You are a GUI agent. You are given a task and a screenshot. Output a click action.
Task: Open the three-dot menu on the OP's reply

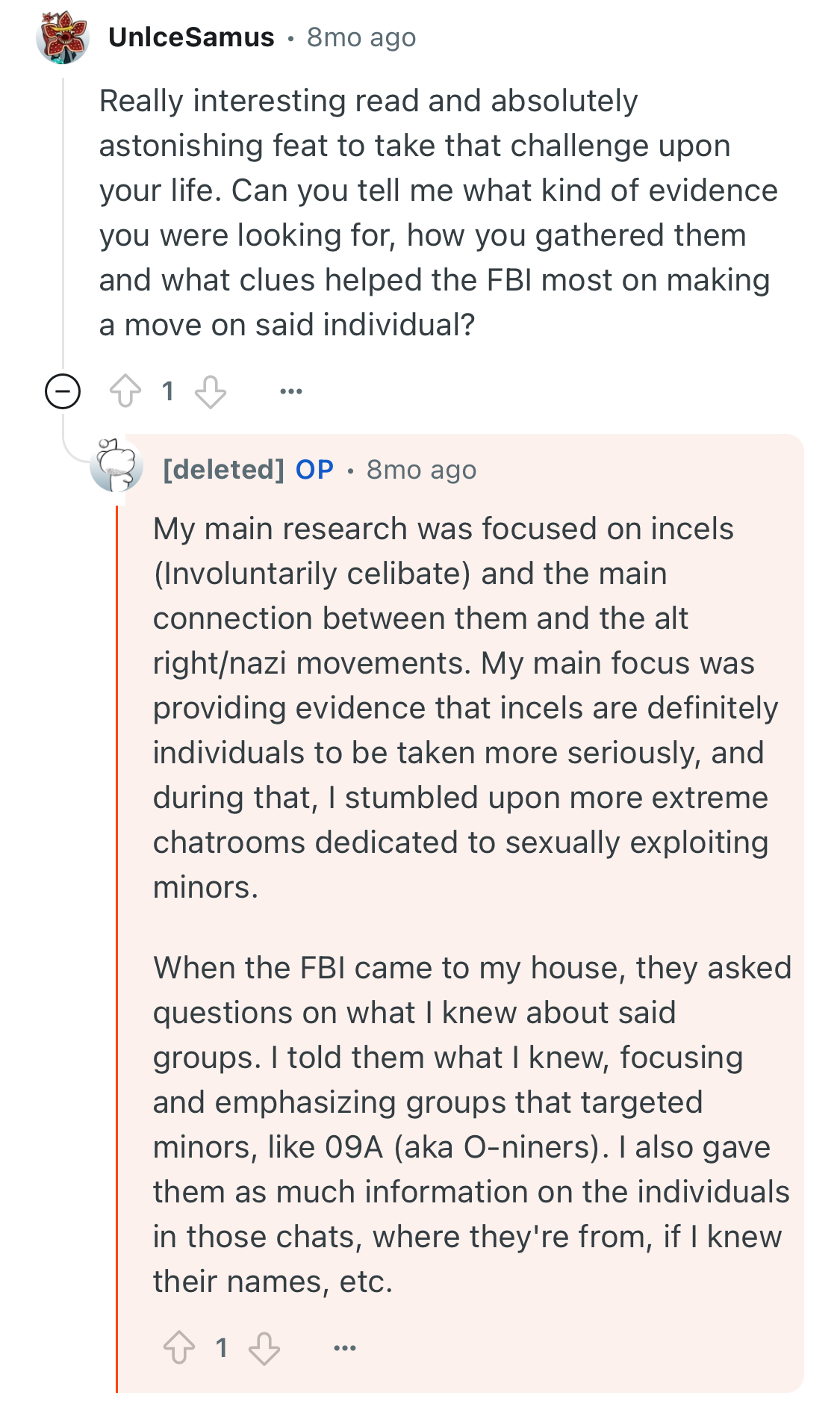344,1348
